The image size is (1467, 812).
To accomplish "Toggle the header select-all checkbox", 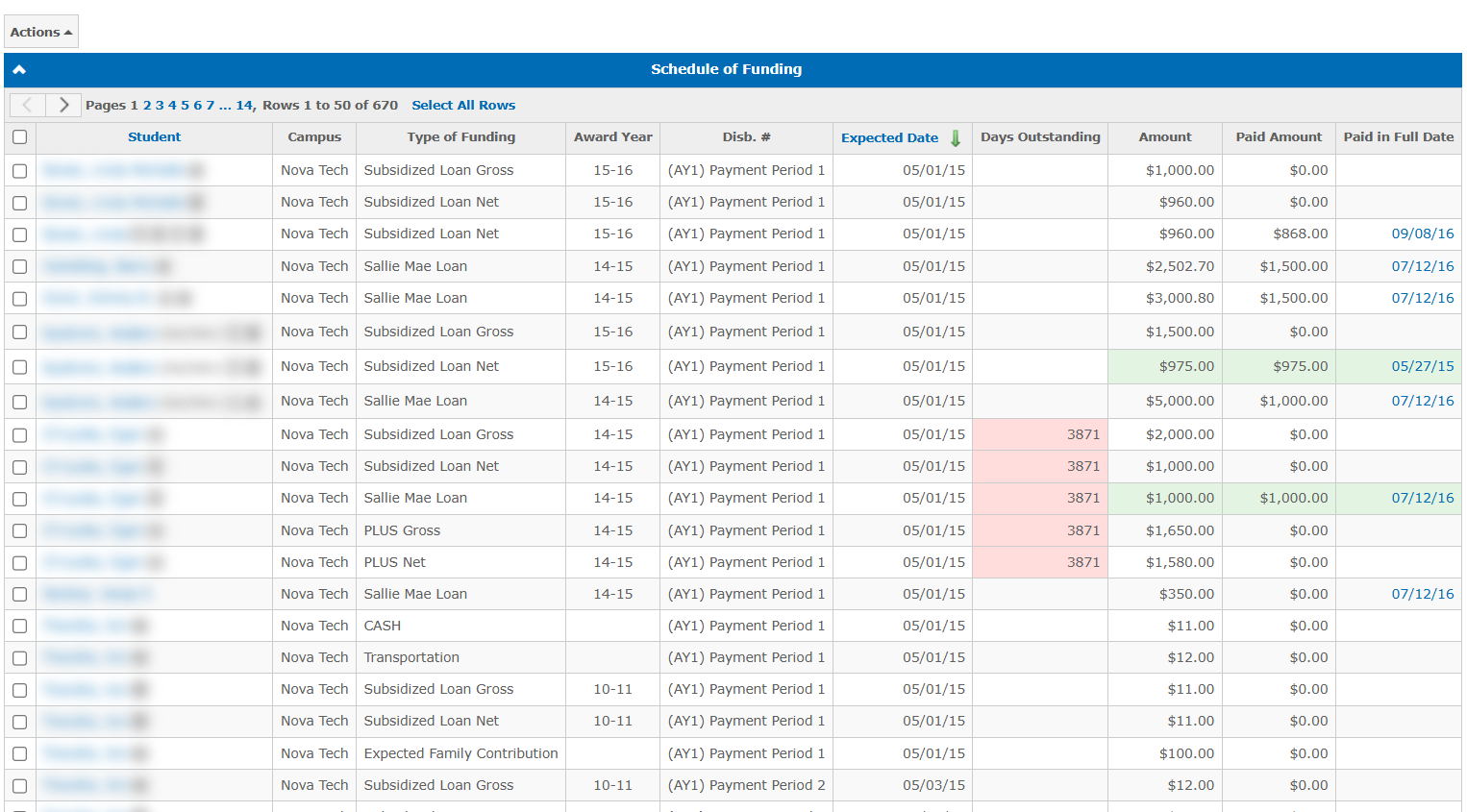I will pos(19,136).
